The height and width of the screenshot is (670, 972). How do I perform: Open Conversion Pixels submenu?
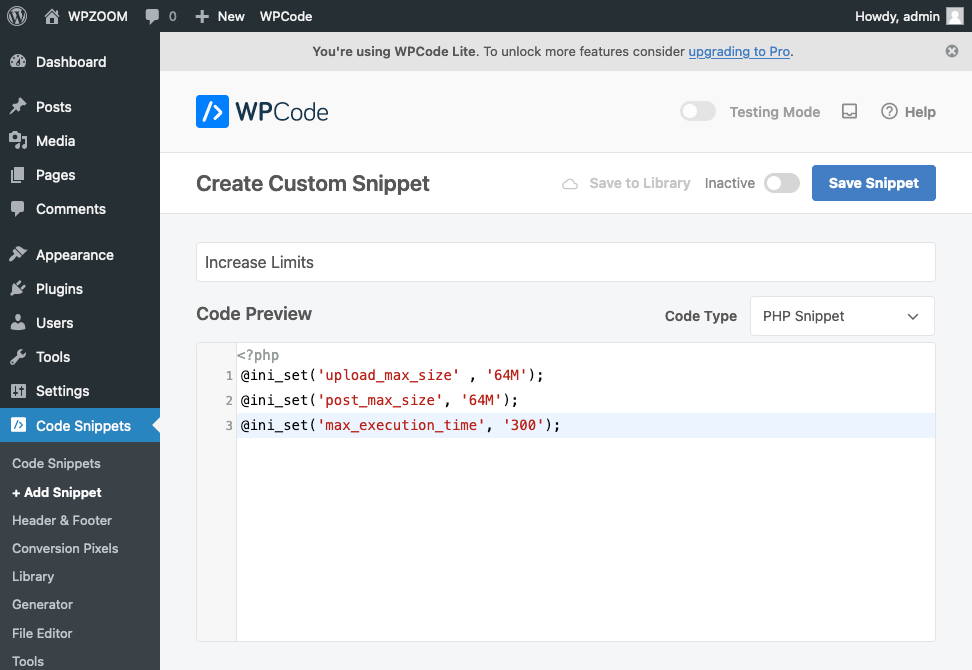[x=65, y=549]
